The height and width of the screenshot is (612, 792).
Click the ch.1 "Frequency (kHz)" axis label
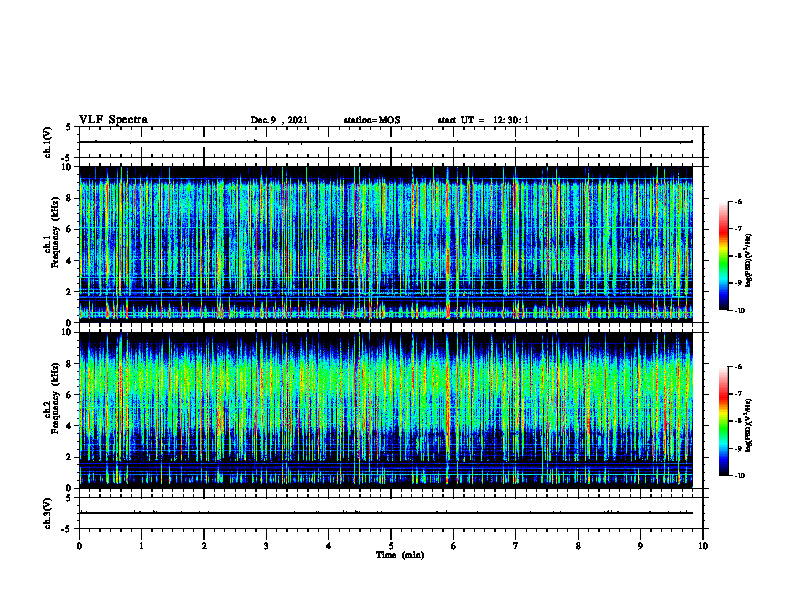click(x=55, y=233)
